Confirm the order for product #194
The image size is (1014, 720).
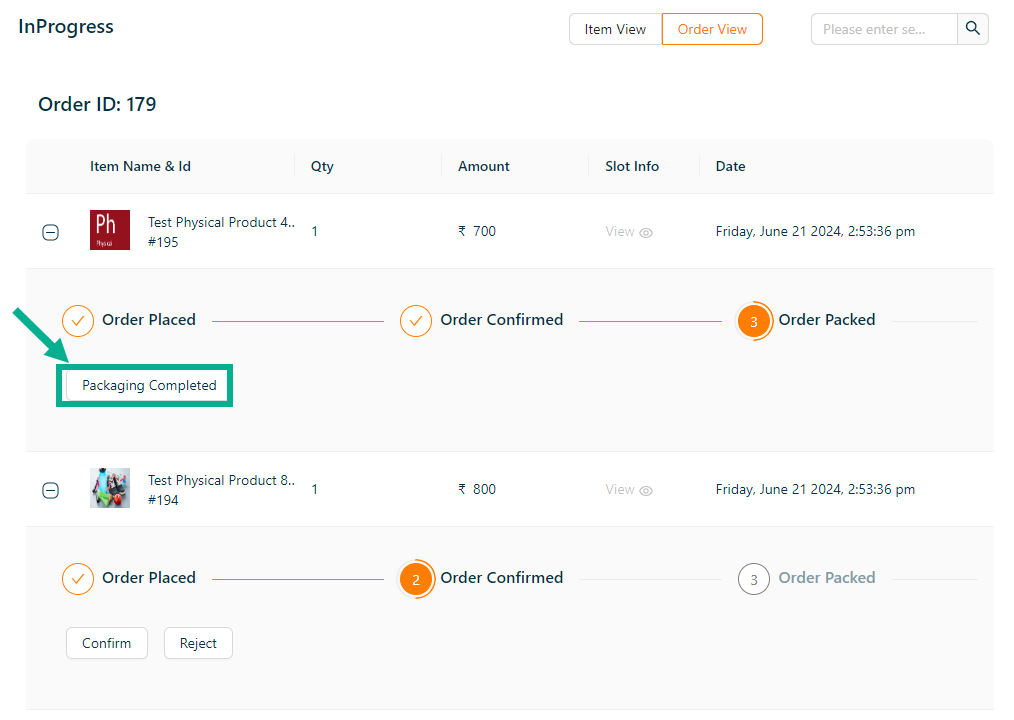[107, 643]
